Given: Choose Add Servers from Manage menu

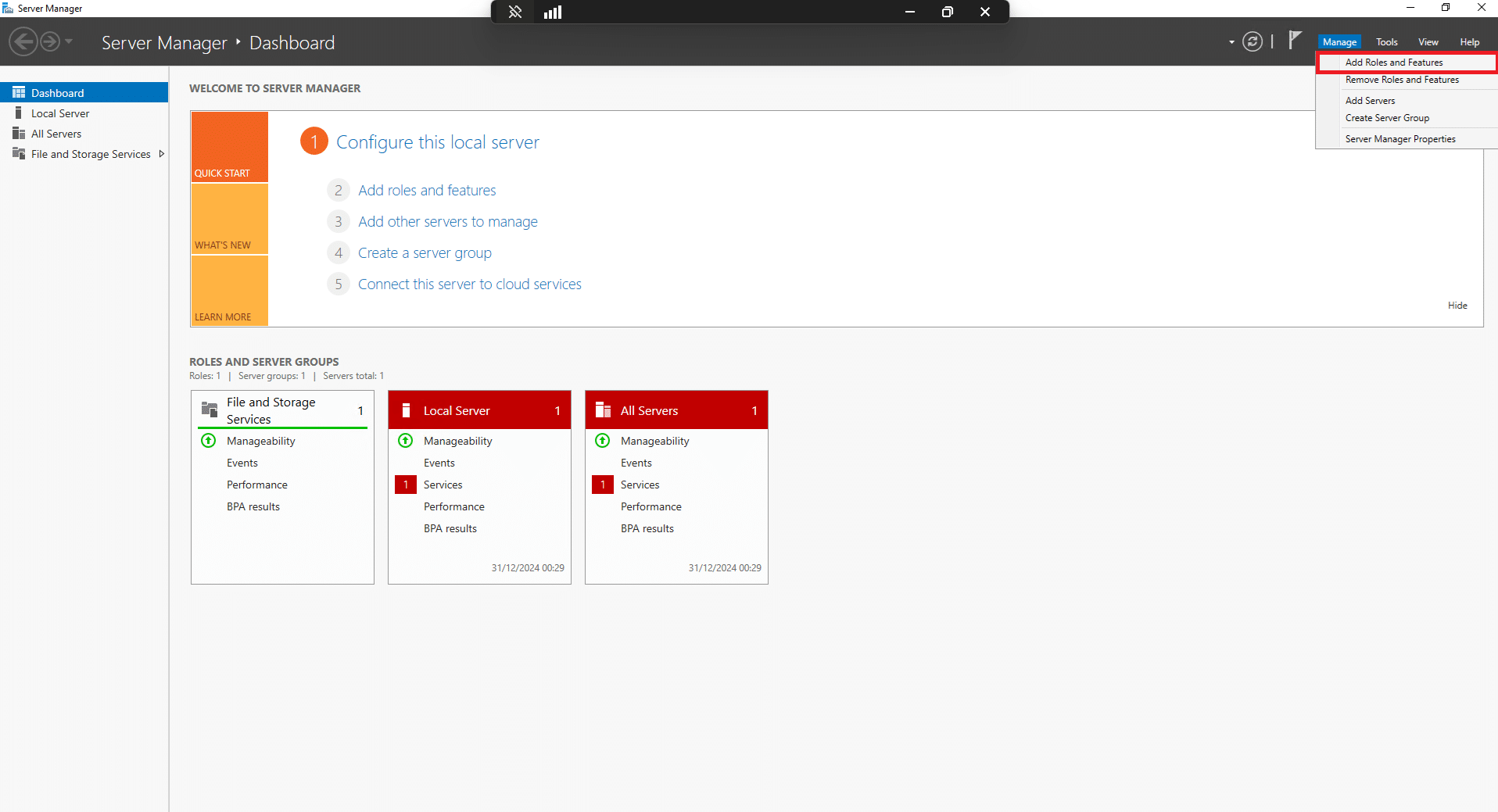Looking at the screenshot, I should coord(1407,101).
